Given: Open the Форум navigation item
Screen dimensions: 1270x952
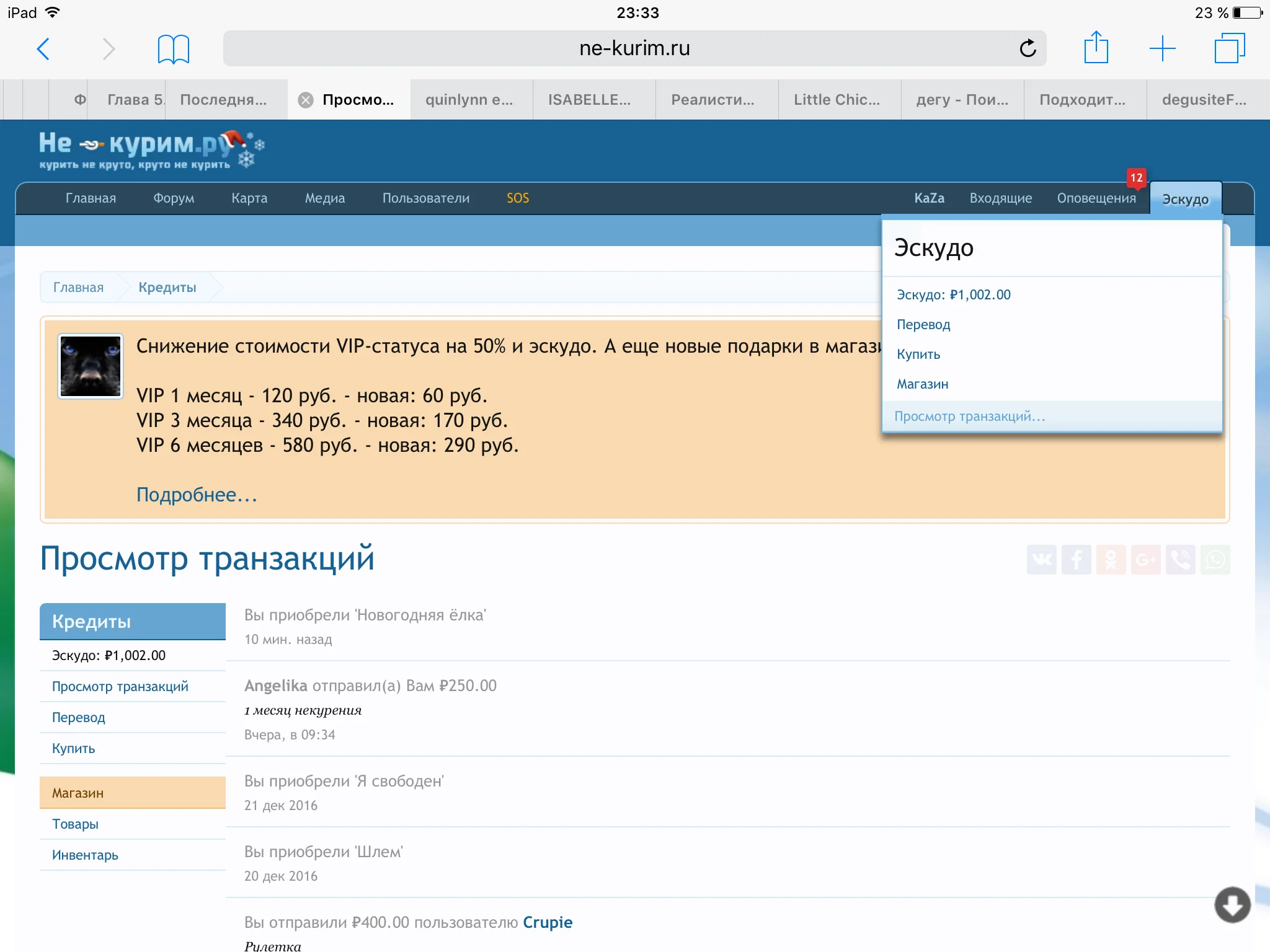Looking at the screenshot, I should tap(174, 198).
